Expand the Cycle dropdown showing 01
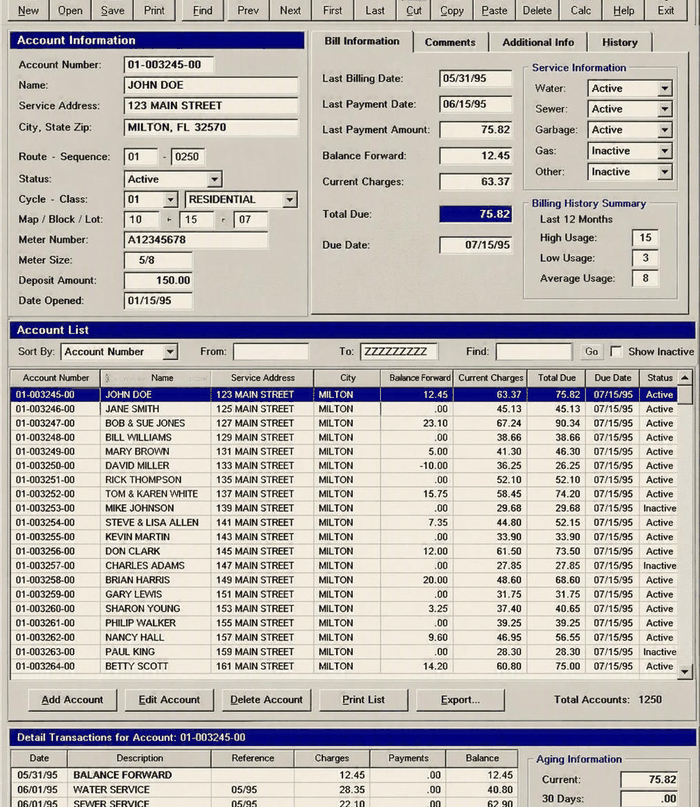The width and height of the screenshot is (700, 807). coord(170,200)
